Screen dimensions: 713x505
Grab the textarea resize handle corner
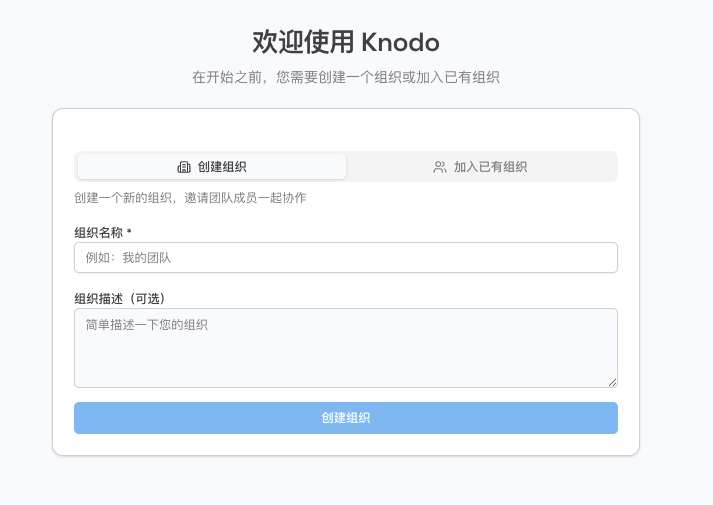(x=612, y=381)
